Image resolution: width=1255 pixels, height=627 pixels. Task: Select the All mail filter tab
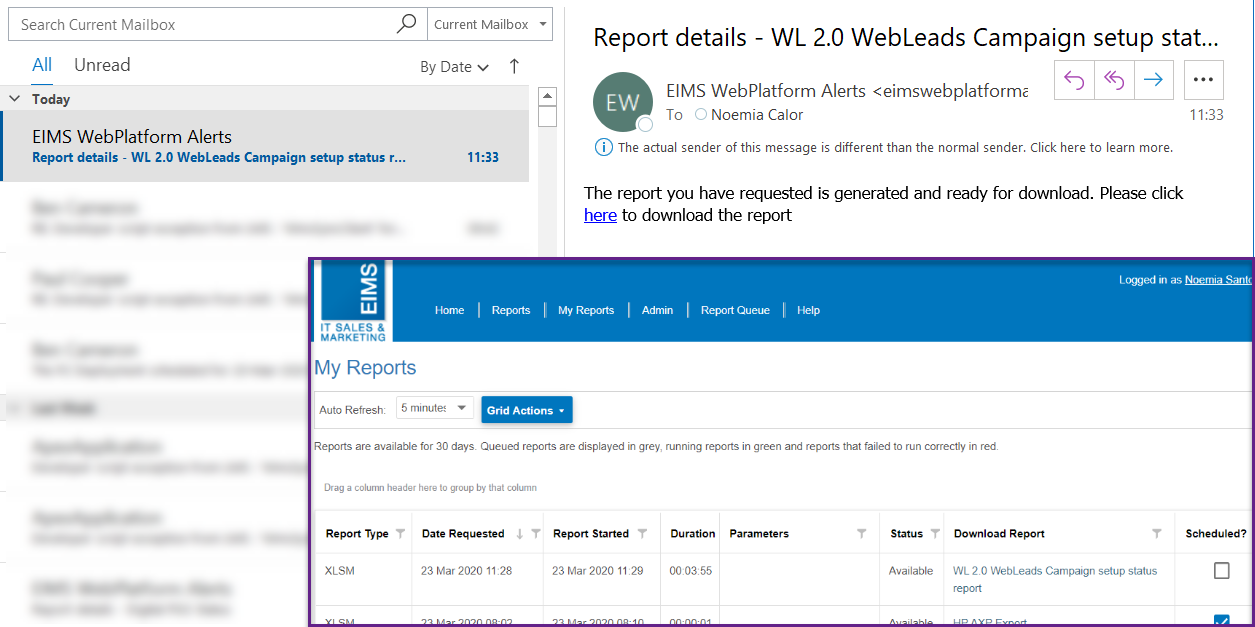[x=42, y=65]
